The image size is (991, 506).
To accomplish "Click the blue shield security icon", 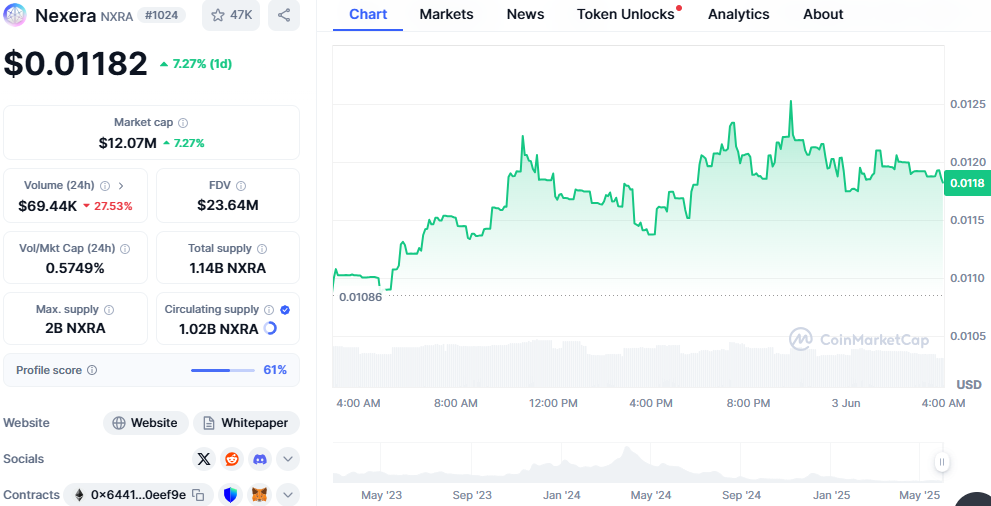I will (230, 495).
